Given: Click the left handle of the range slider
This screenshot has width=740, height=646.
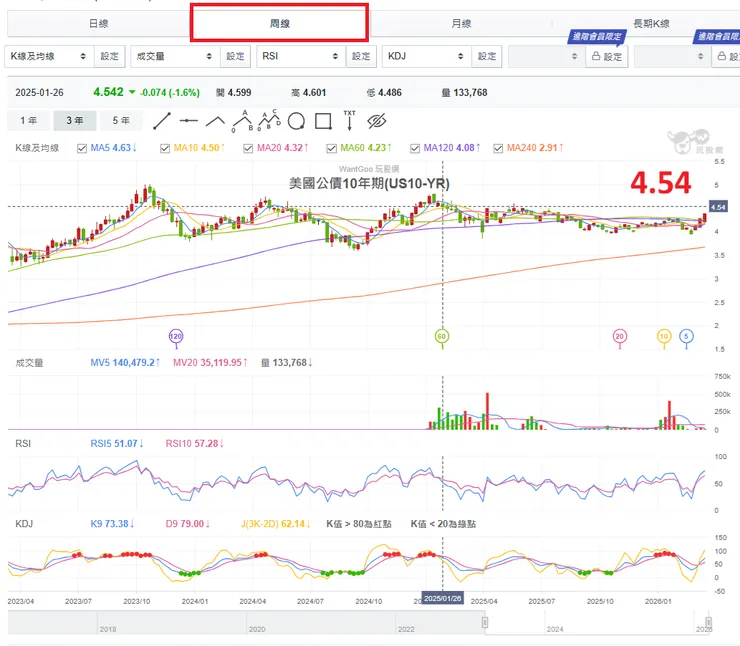Looking at the screenshot, I should (x=485, y=622).
